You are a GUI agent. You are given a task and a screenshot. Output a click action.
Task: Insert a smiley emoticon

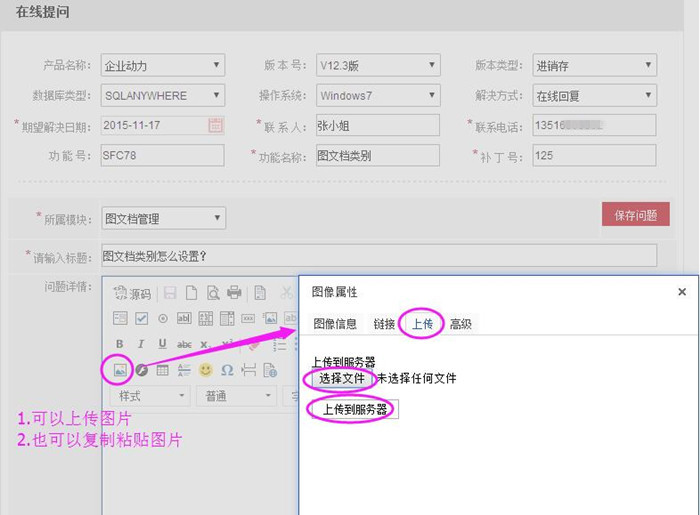pos(206,370)
